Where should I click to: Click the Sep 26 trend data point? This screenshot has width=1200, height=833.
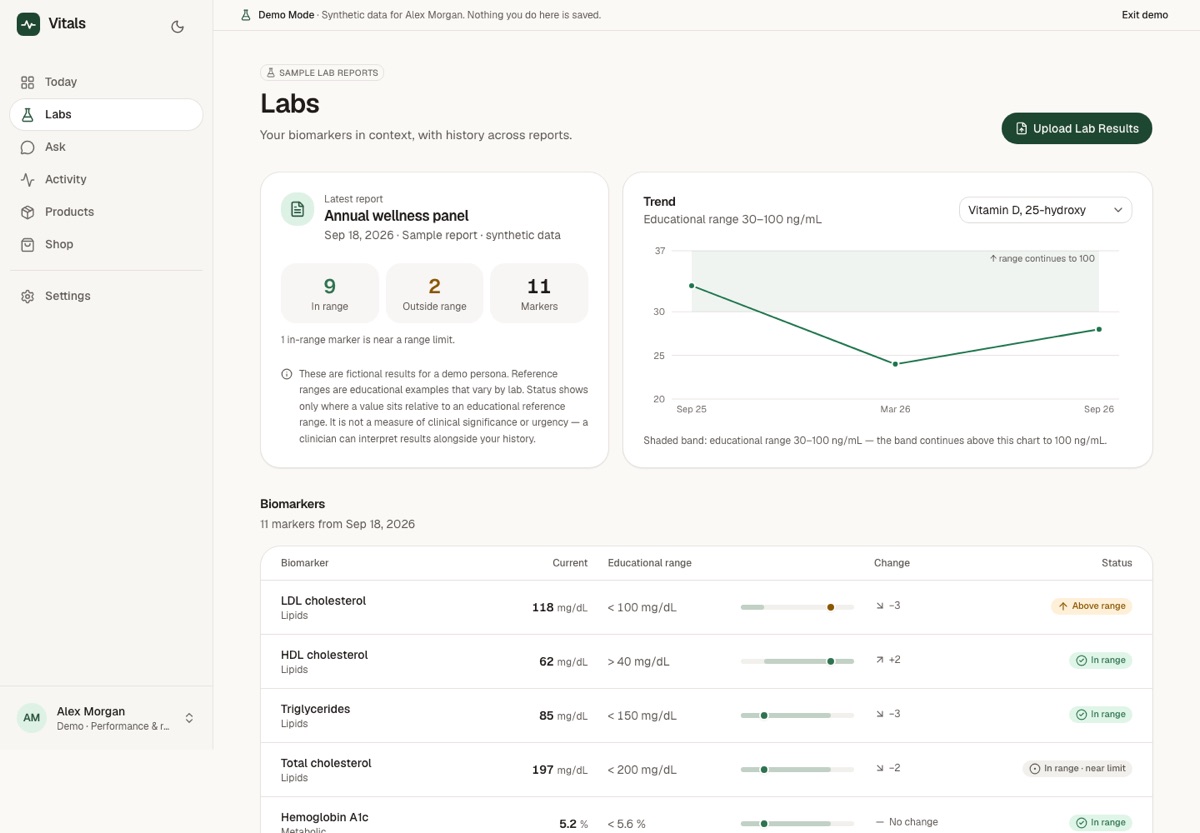click(1099, 329)
